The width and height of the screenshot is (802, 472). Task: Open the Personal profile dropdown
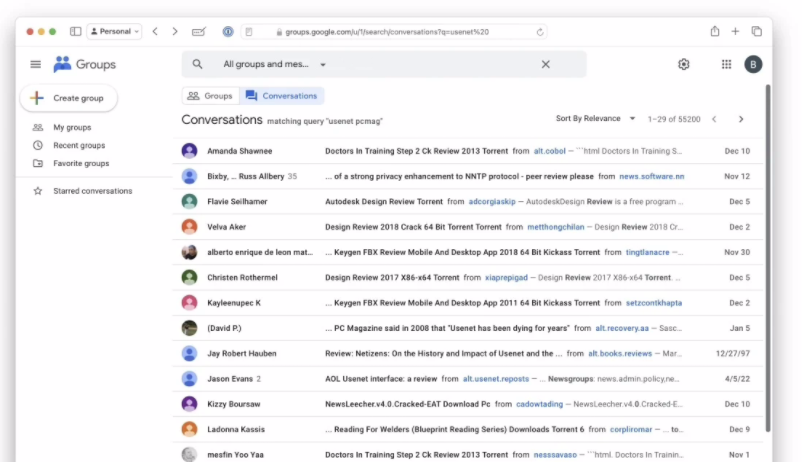click(115, 32)
